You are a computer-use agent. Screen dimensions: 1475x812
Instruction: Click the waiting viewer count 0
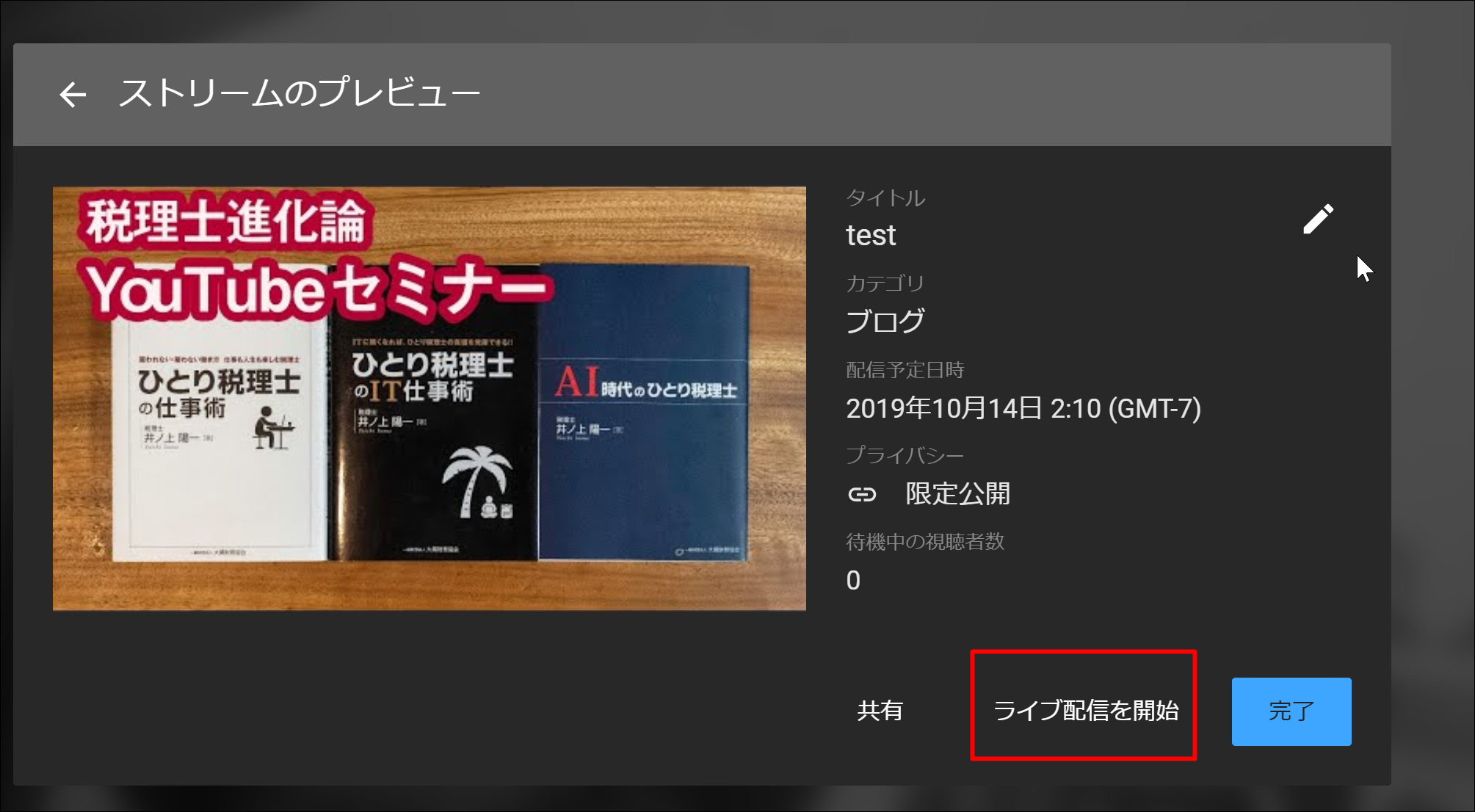pyautogui.click(x=853, y=581)
